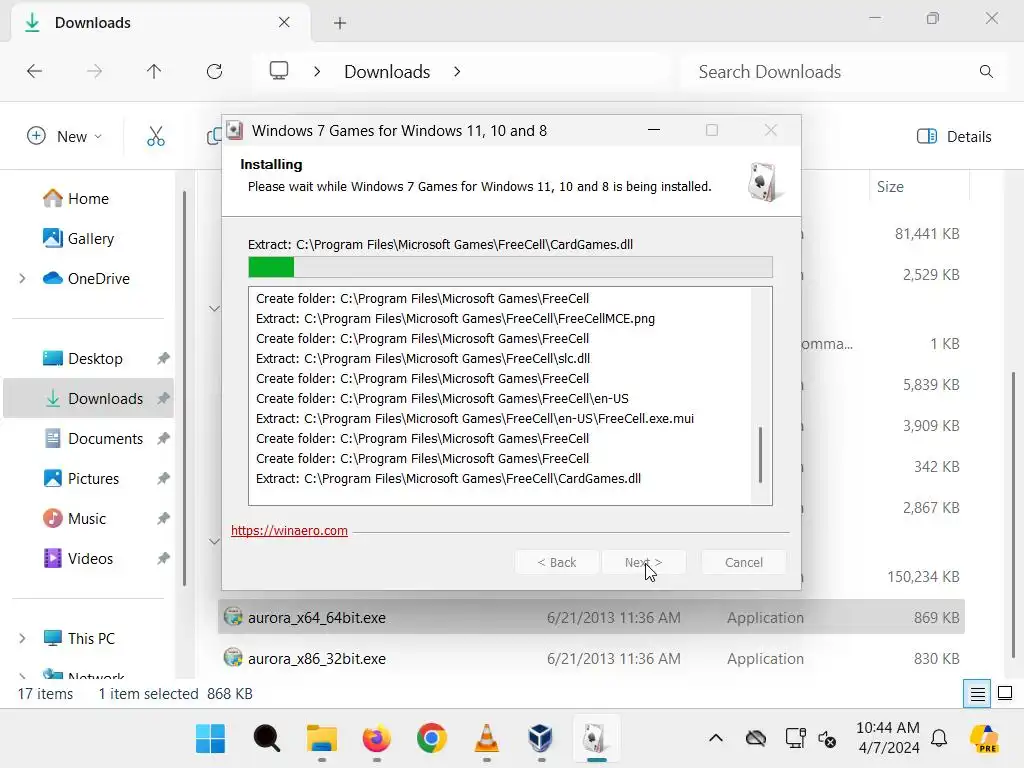
Task: Open VirtualBox from the taskbar
Action: coord(541,739)
